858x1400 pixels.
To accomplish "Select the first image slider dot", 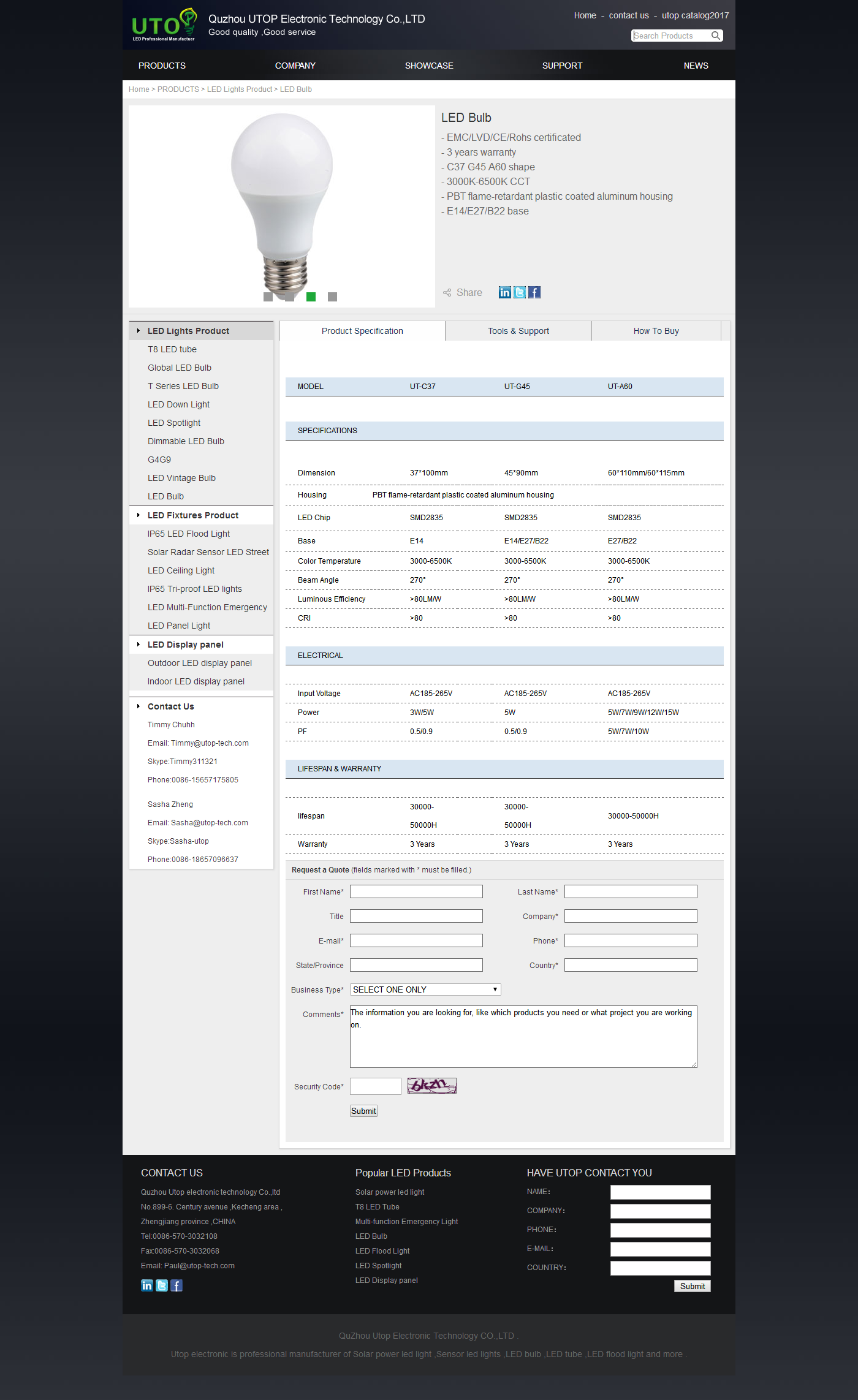I will tap(268, 297).
